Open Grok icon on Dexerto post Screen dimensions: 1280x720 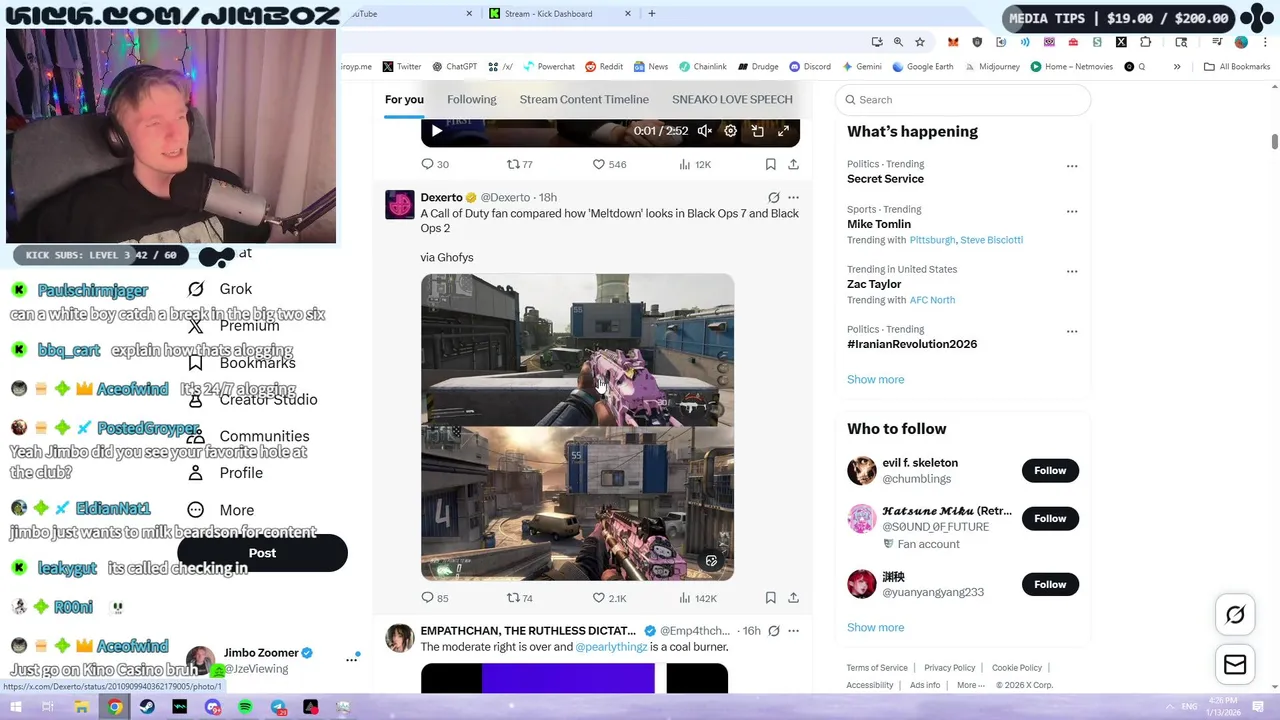coord(773,198)
